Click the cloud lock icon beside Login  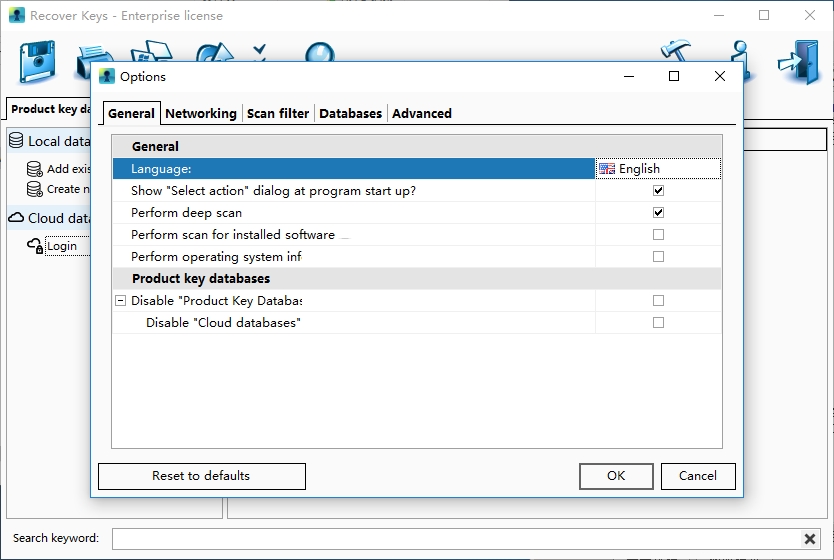[35, 246]
